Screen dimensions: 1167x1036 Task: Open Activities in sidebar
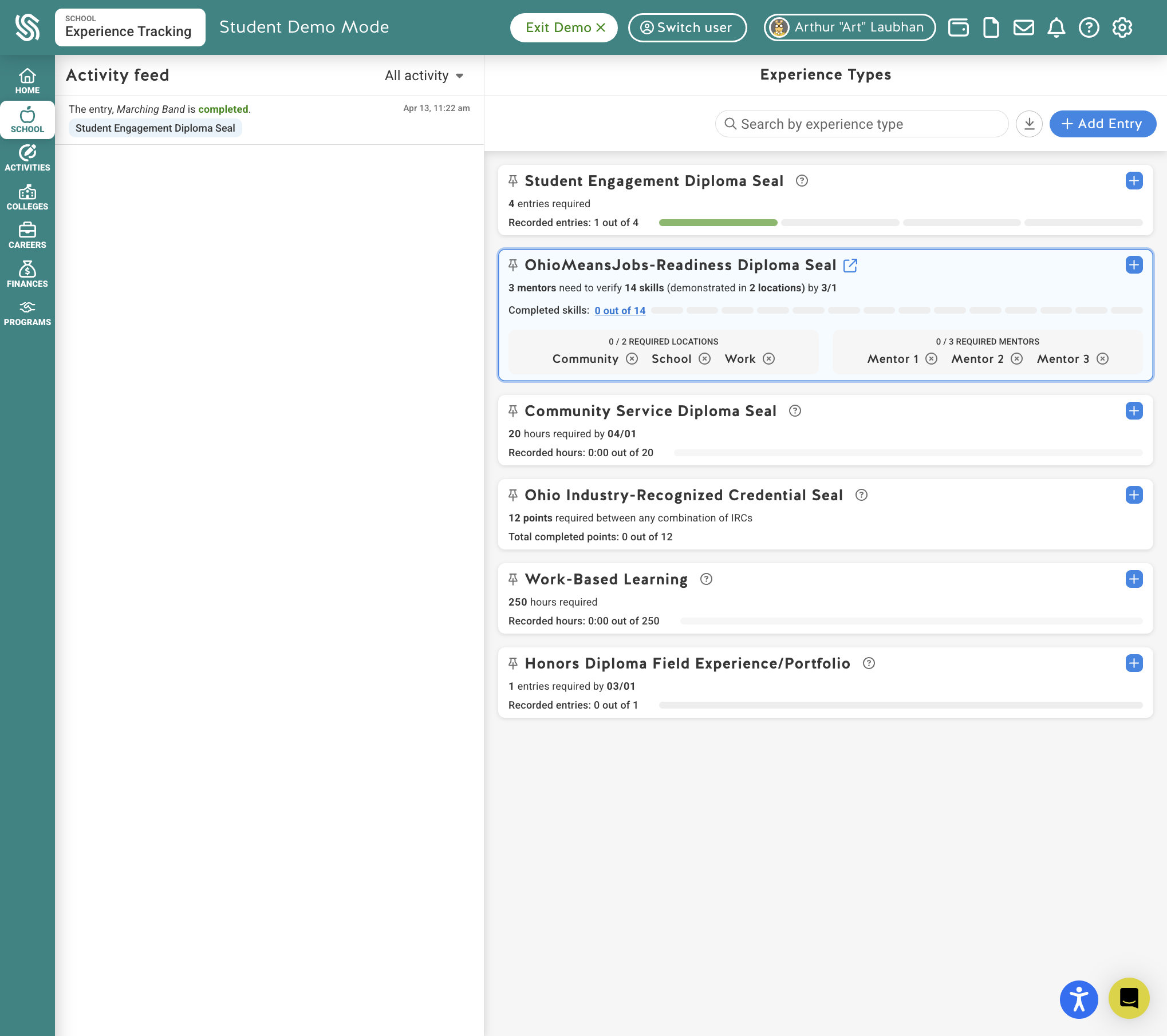[27, 159]
